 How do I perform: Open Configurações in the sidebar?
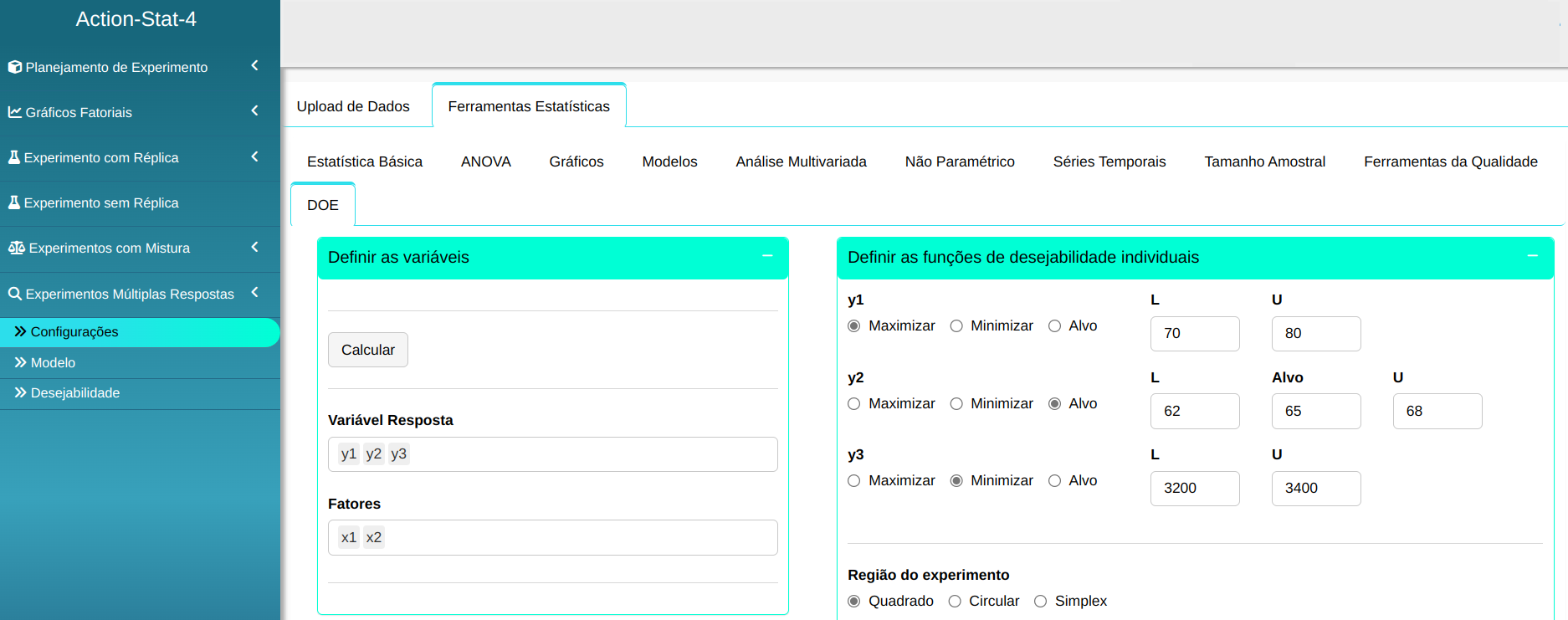tap(74, 332)
